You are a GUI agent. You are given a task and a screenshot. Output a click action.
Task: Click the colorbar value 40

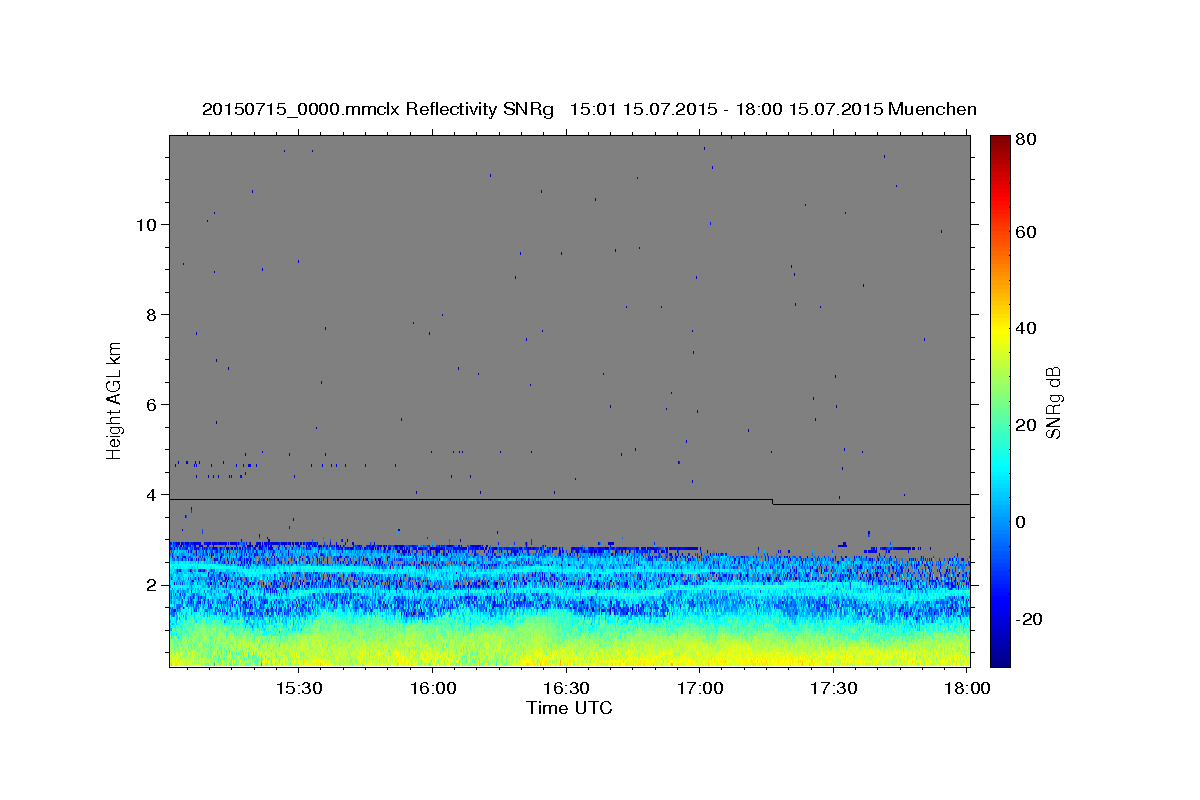[x=1025, y=328]
